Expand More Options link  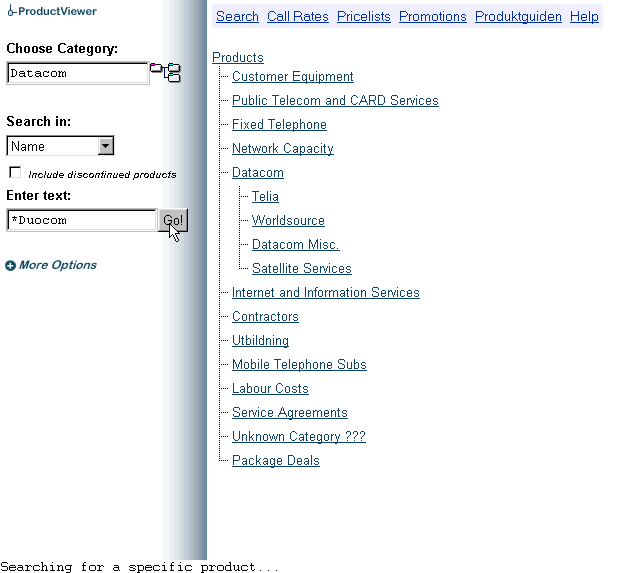click(58, 265)
